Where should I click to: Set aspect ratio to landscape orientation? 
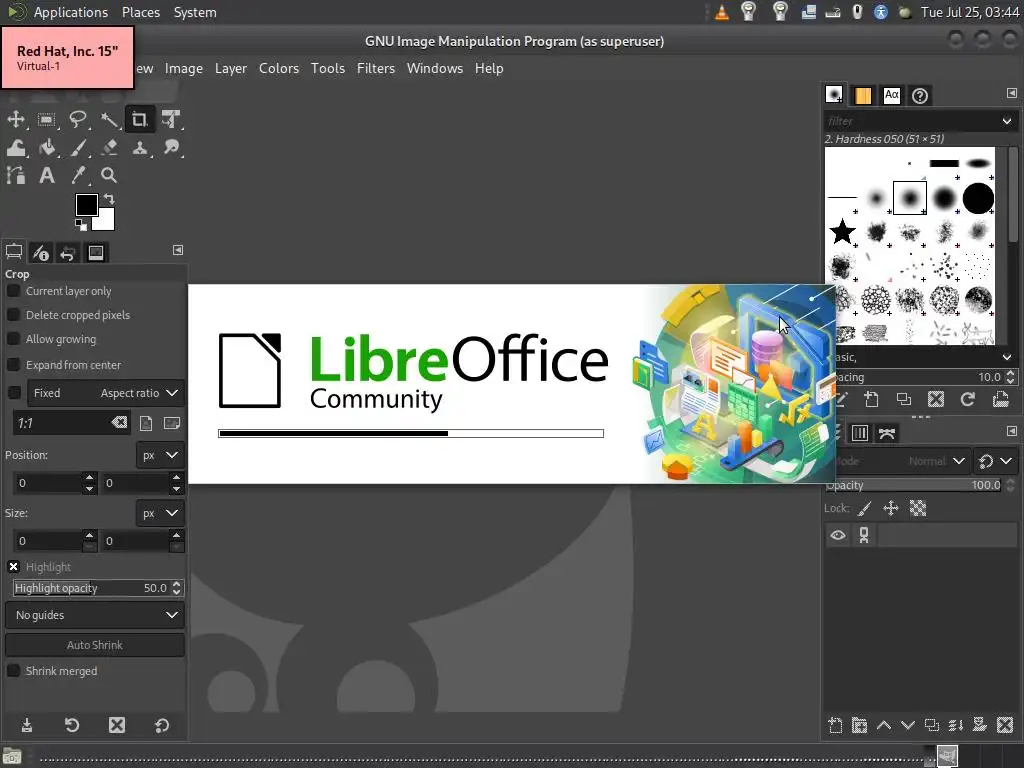tap(172, 423)
